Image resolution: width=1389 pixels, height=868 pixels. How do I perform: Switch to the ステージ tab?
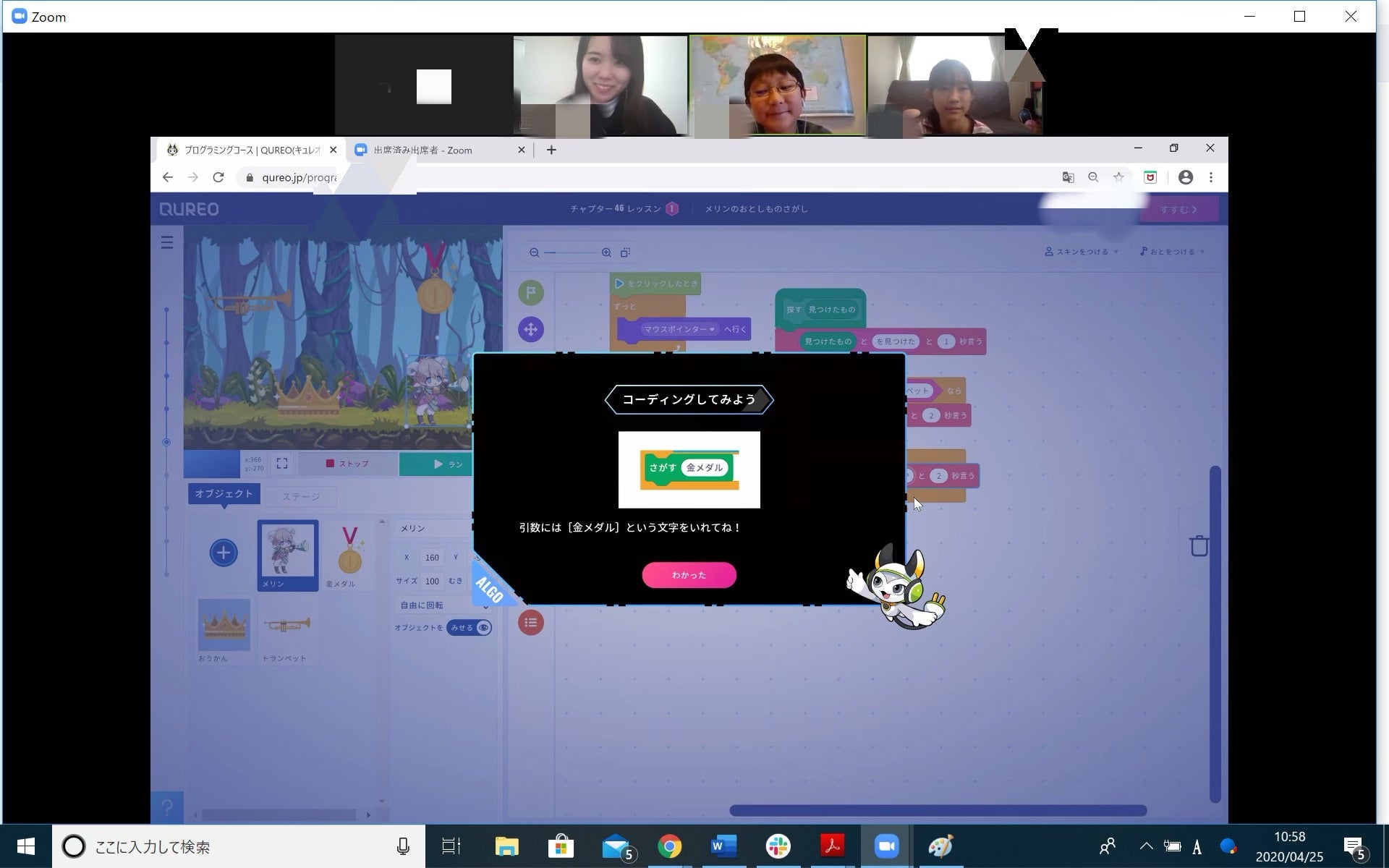tap(300, 497)
